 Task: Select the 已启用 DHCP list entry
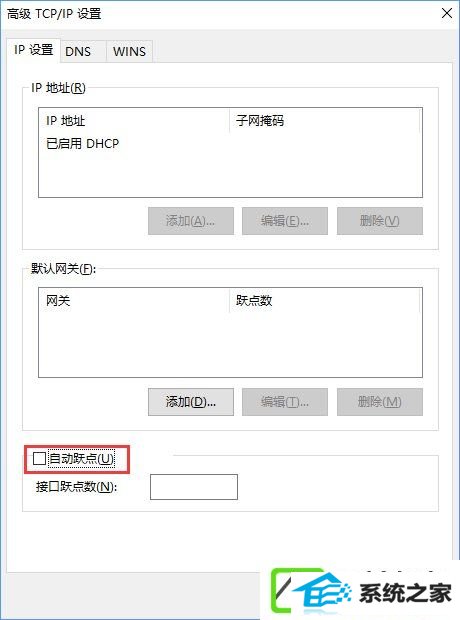pos(83,144)
